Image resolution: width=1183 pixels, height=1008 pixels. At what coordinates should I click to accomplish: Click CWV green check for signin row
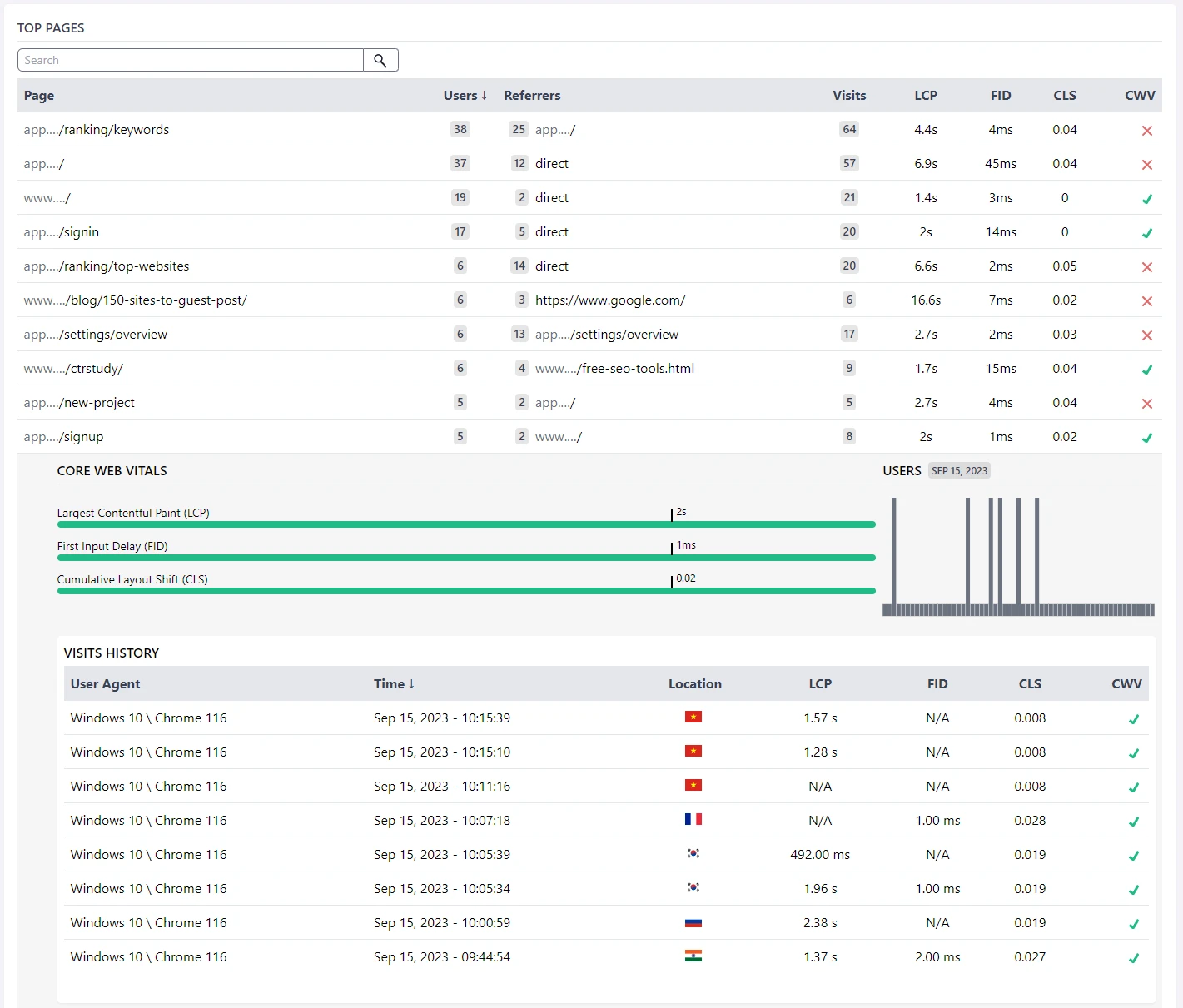(1147, 233)
